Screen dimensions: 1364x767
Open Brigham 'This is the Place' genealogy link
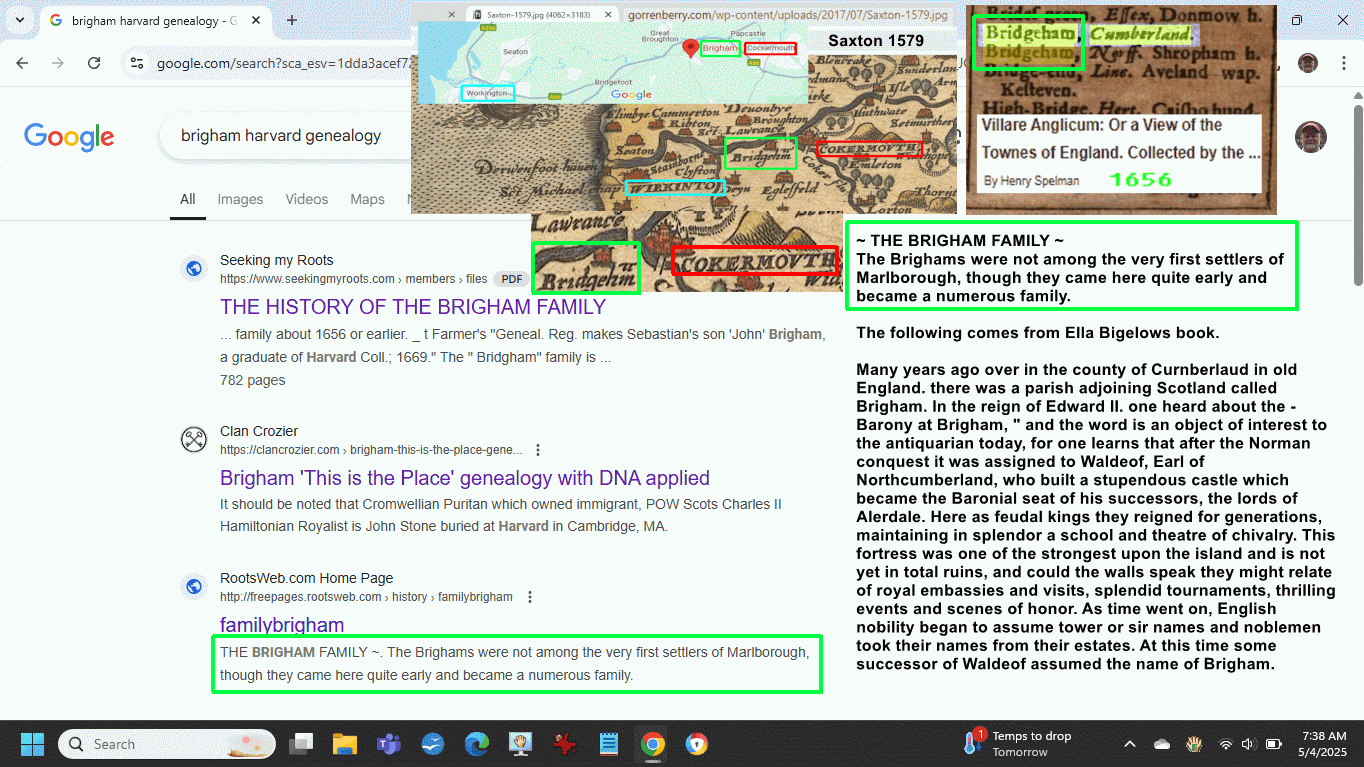click(x=465, y=477)
